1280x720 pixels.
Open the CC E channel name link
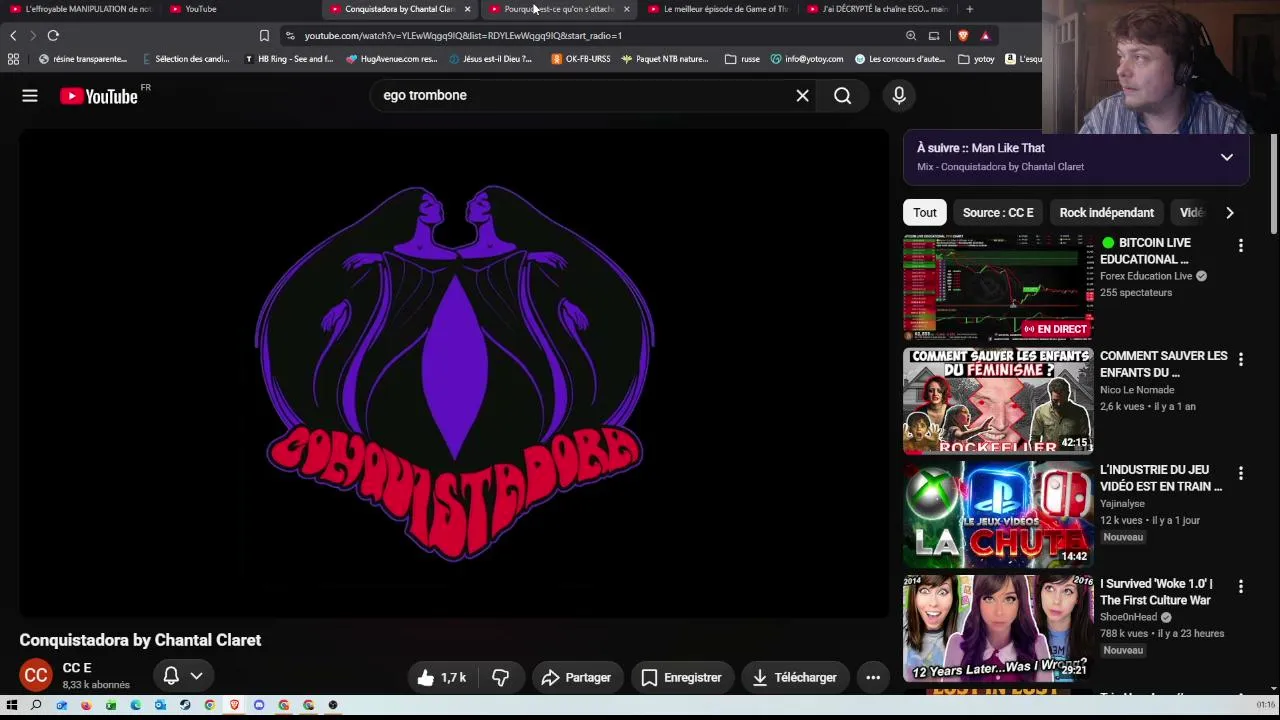click(77, 668)
